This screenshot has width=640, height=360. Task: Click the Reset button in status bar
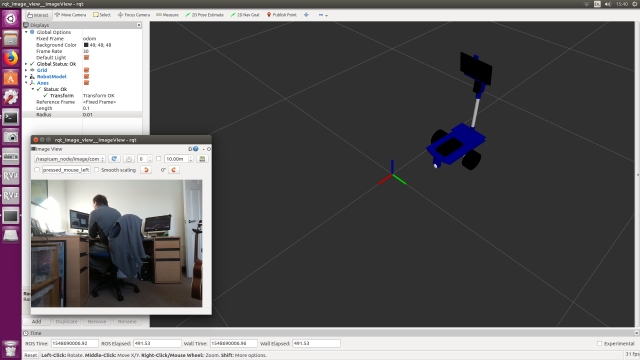pyautogui.click(x=31, y=355)
